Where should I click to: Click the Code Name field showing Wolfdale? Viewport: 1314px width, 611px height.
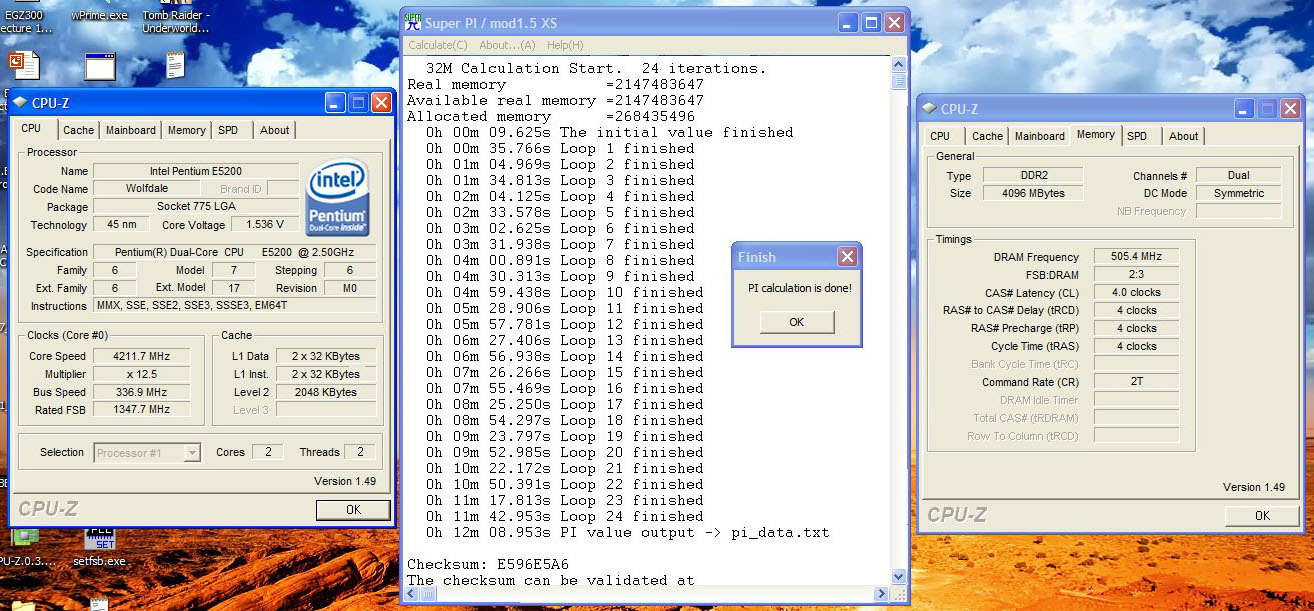point(146,189)
